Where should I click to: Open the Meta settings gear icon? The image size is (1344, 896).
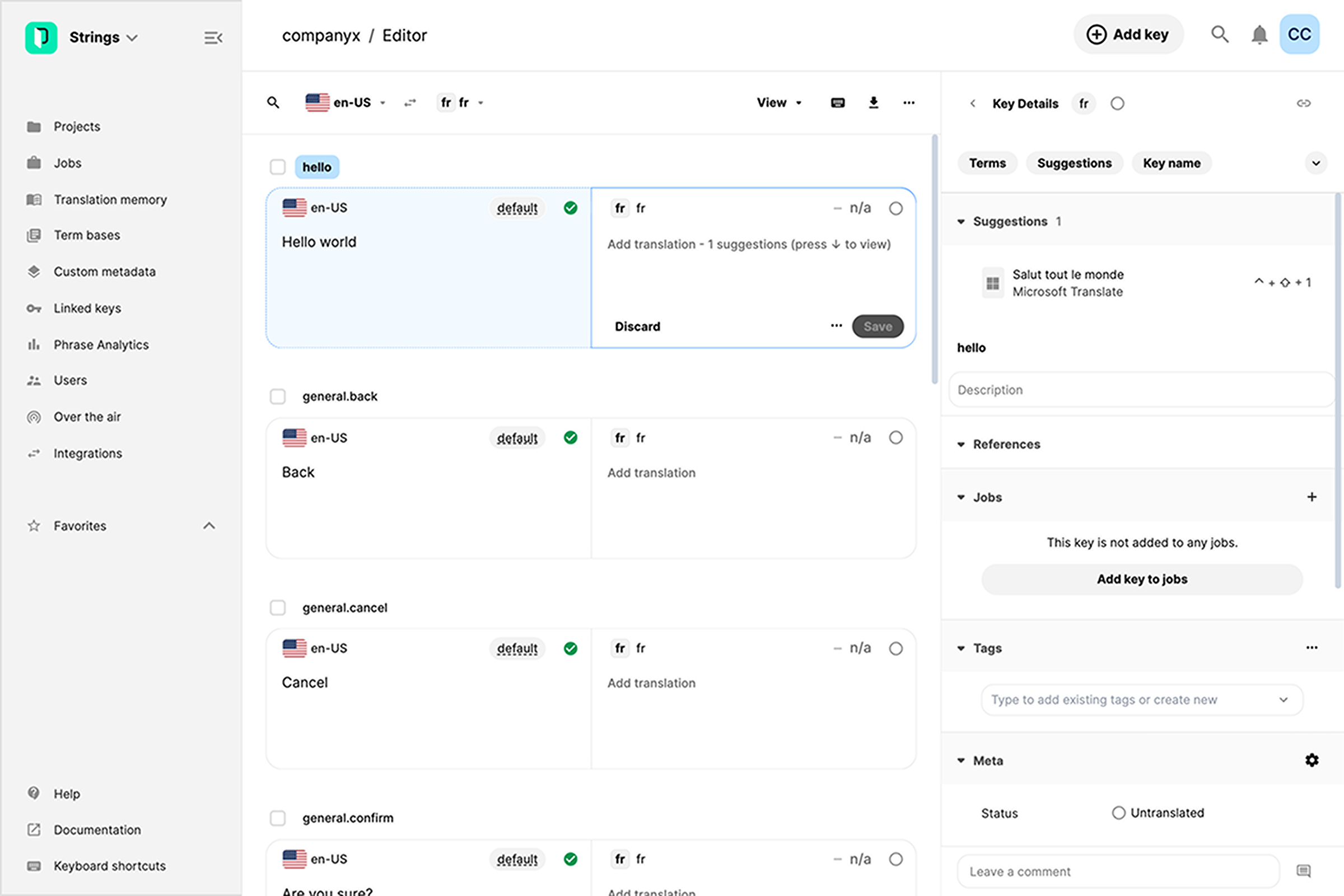click(1312, 760)
